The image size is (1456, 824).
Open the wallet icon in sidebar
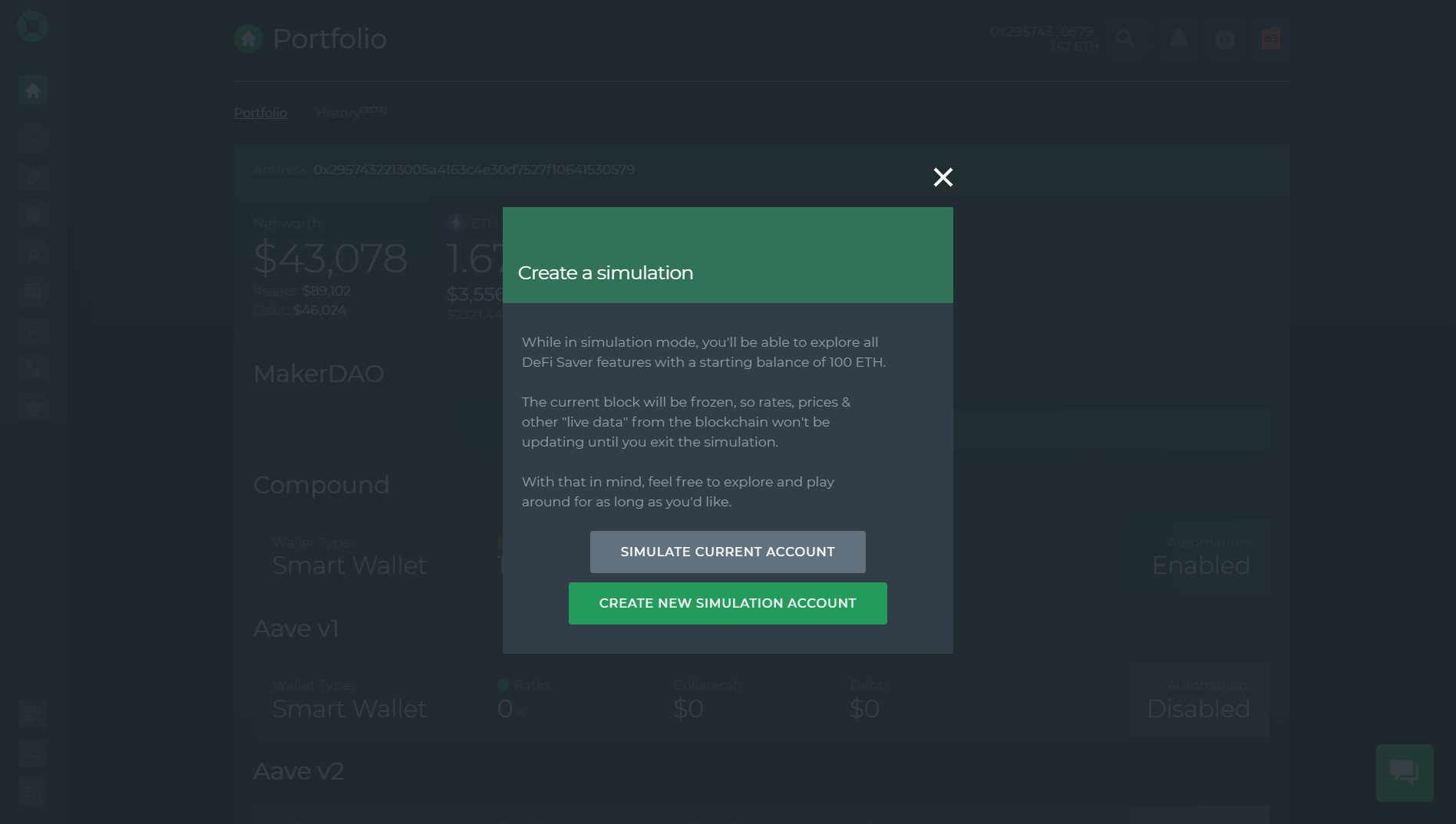(33, 292)
